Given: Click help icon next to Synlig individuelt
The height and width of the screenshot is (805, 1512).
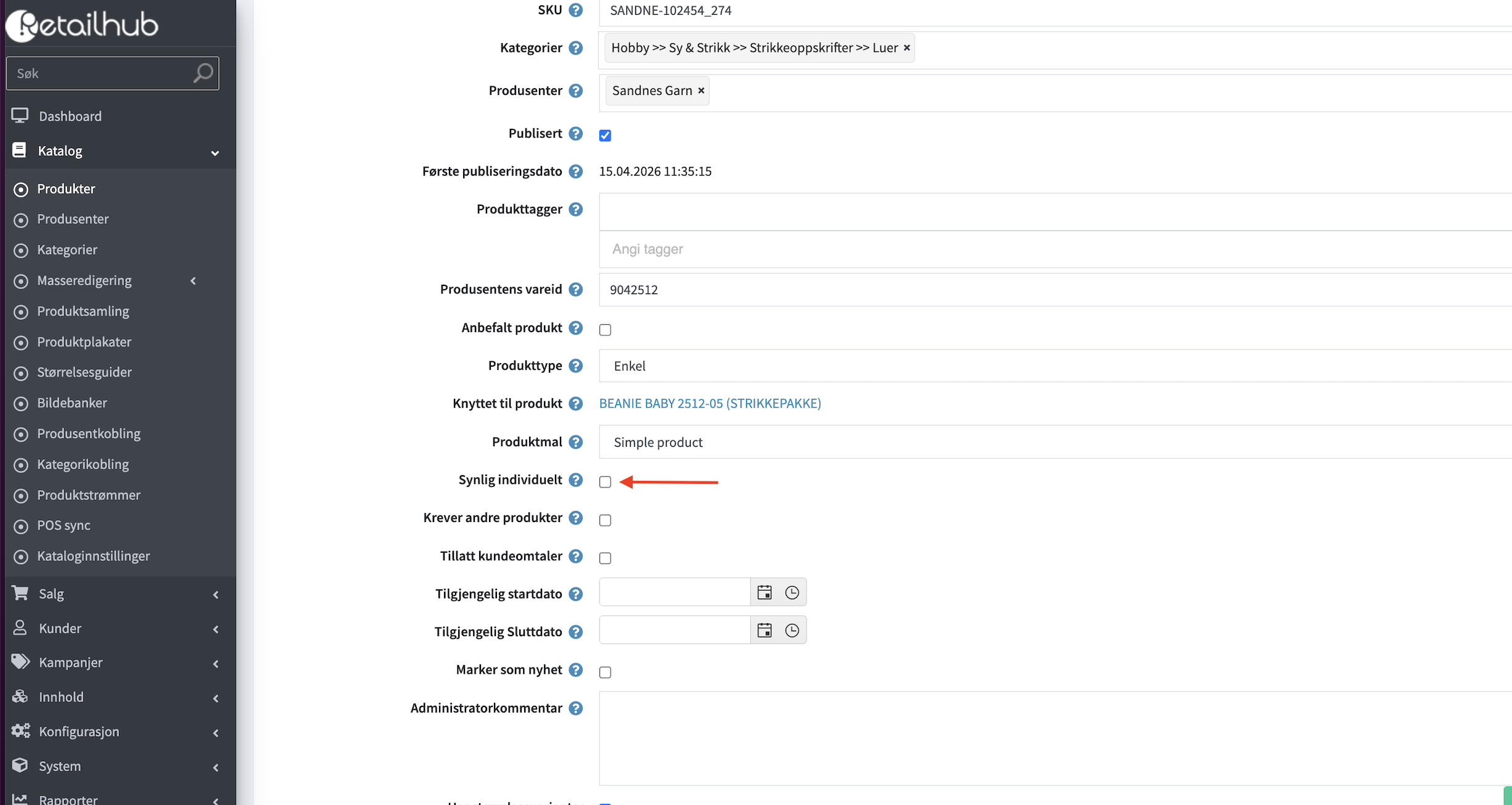Looking at the screenshot, I should [x=575, y=480].
